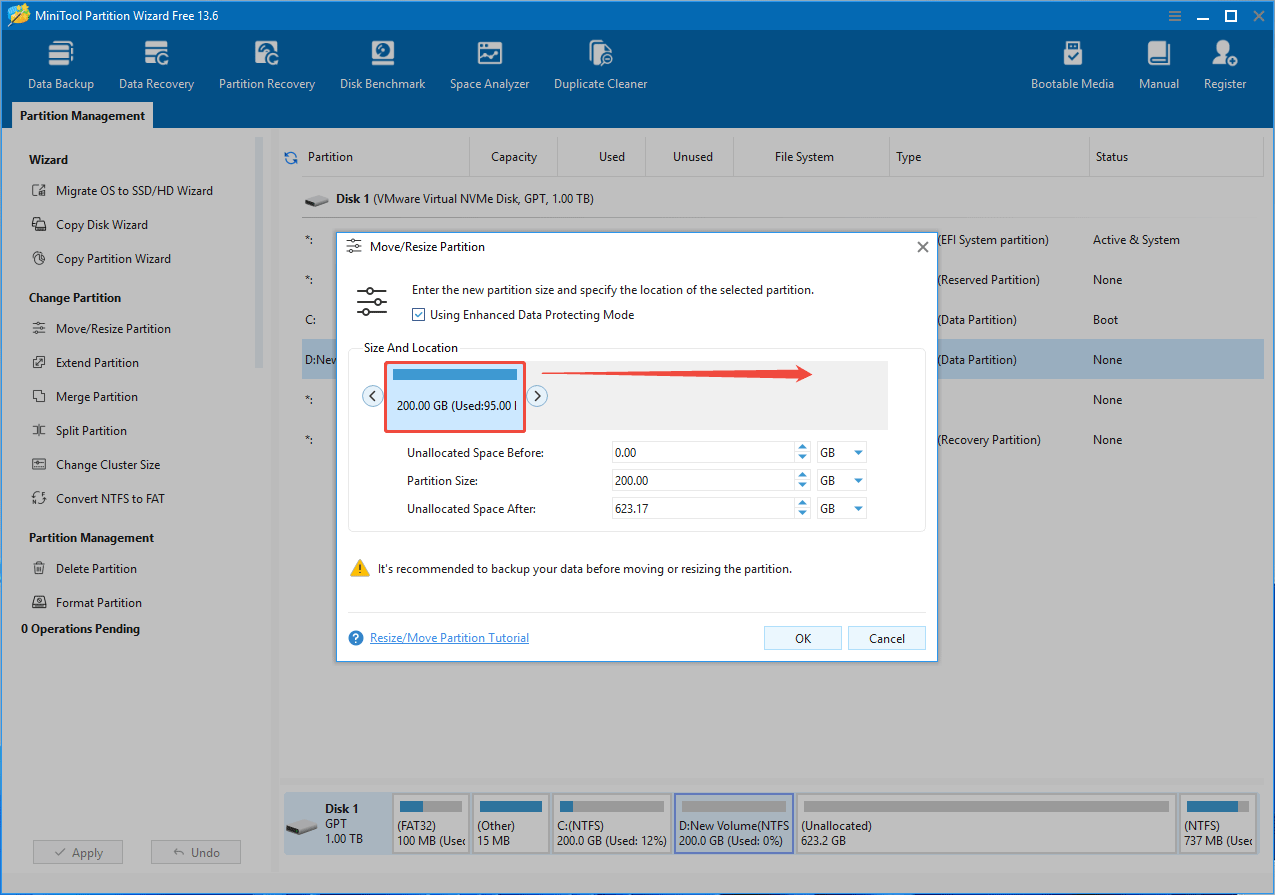Cancel the Move/Resize dialog
This screenshot has height=895, width=1275.
click(x=887, y=638)
